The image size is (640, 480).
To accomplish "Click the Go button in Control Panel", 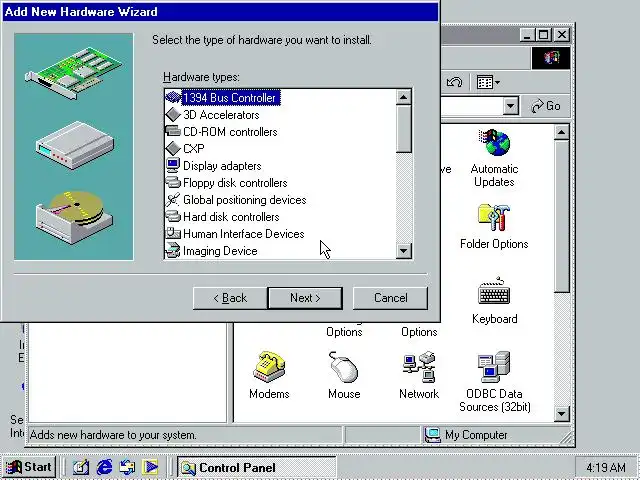I will tap(545, 106).
